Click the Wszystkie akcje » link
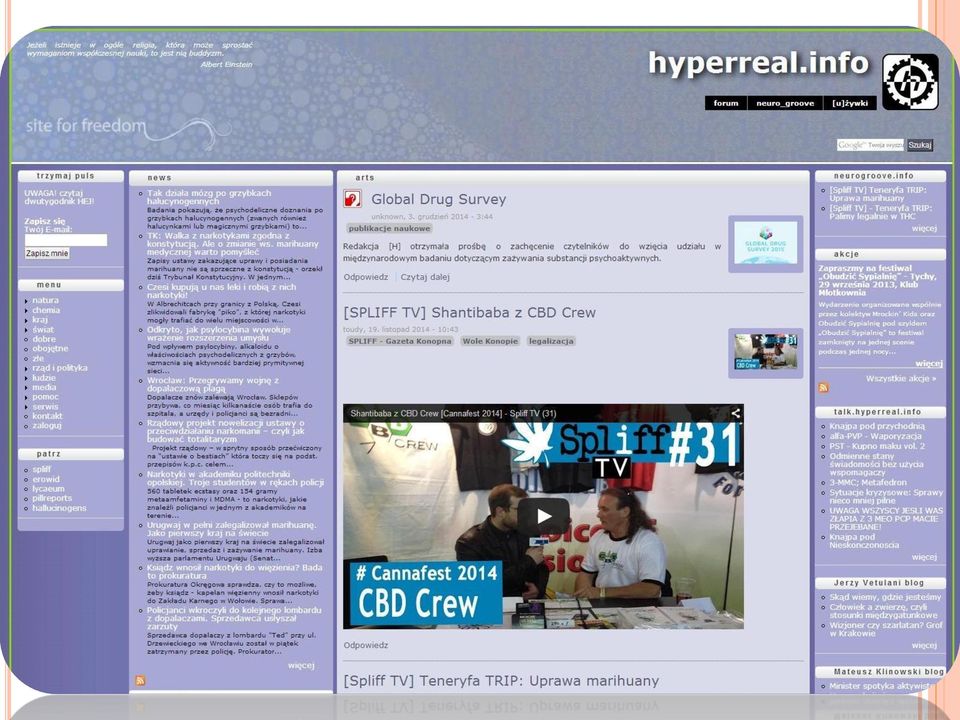960x720 pixels. click(901, 378)
